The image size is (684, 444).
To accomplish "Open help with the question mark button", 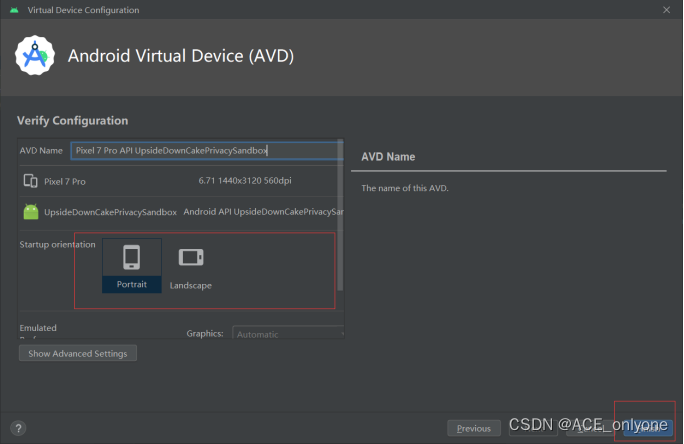I will click(x=18, y=428).
